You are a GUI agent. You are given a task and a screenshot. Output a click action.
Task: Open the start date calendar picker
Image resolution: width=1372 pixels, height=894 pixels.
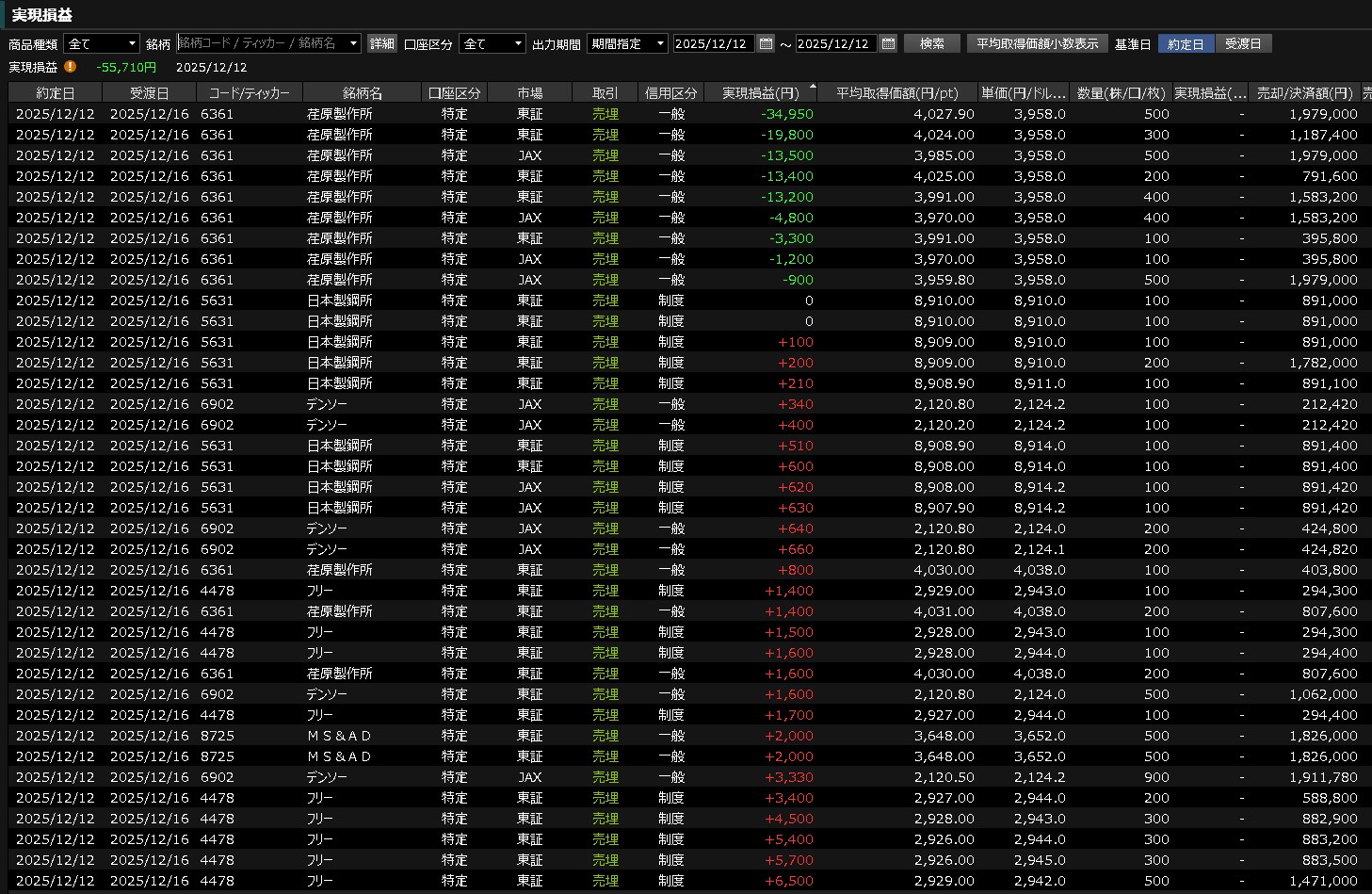click(766, 43)
